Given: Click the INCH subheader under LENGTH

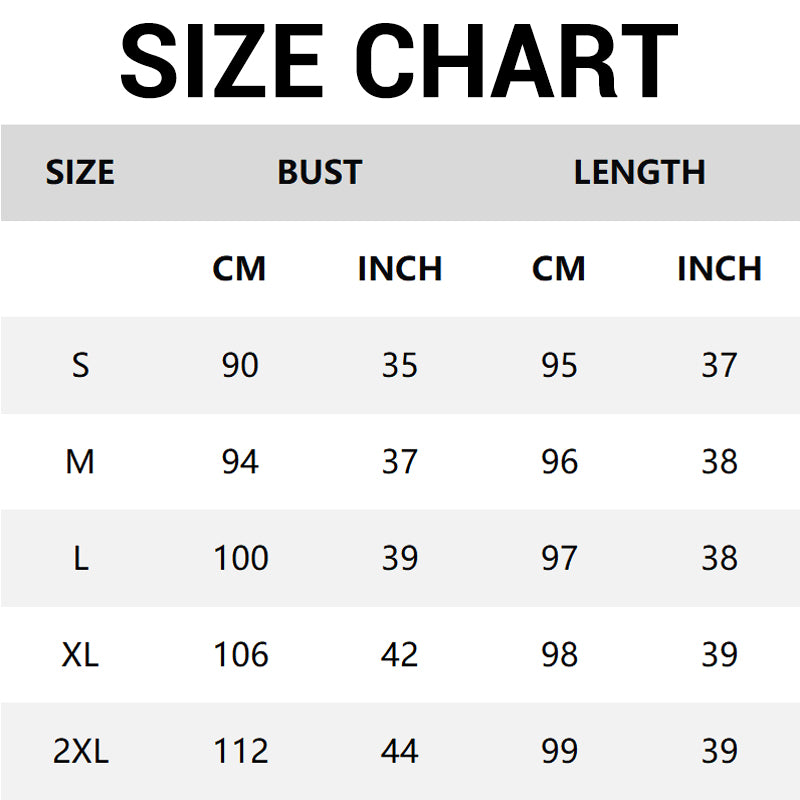Looking at the screenshot, I should point(719,269).
